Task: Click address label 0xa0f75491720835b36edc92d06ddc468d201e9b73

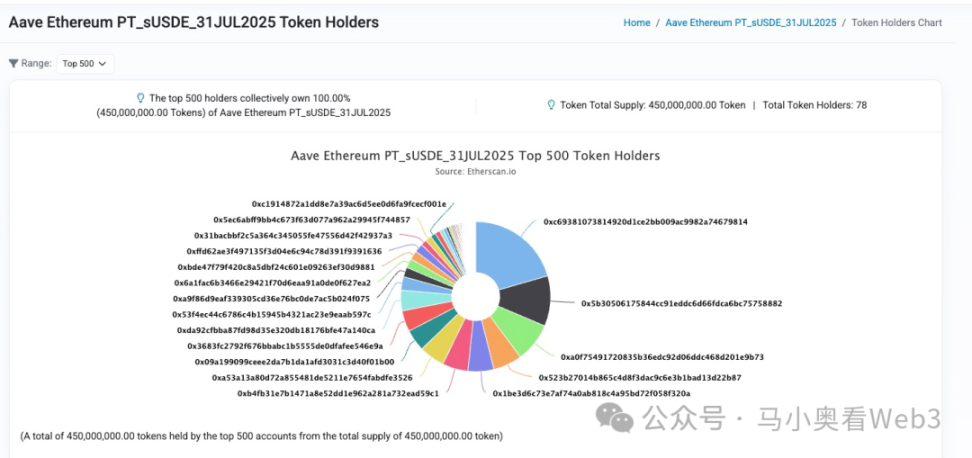Action: coord(662,357)
